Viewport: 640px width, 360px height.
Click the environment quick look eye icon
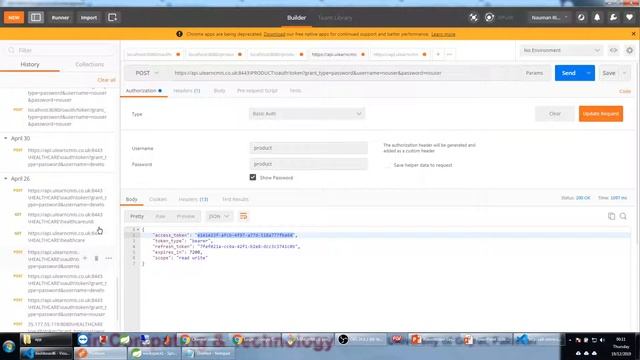click(x=613, y=50)
